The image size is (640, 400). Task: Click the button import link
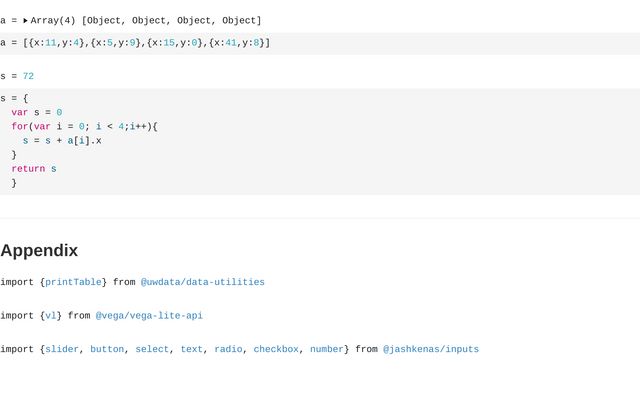coord(107,349)
